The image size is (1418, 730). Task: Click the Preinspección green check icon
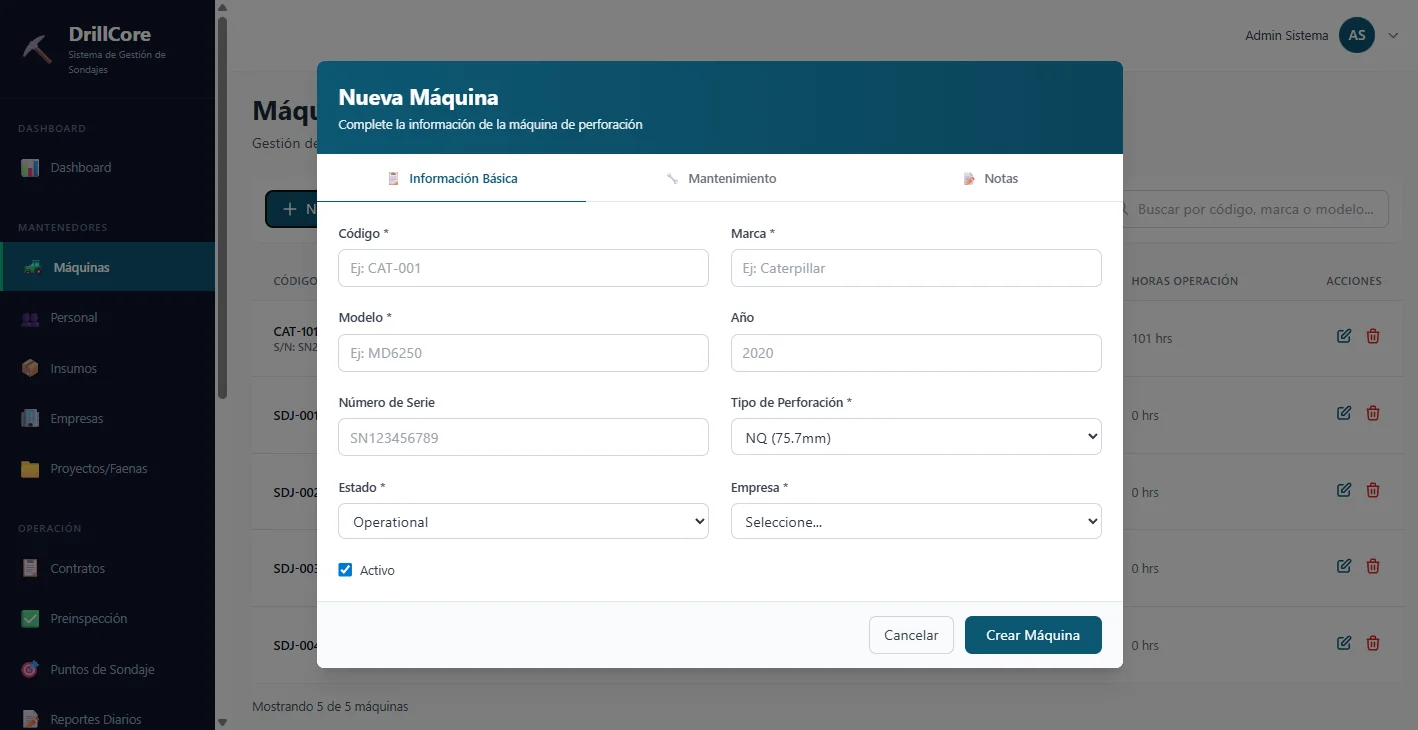[31, 619]
